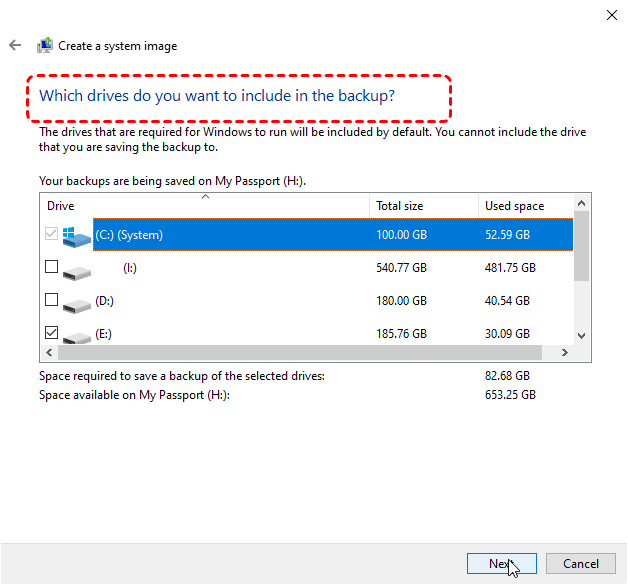This screenshot has height=585, width=628.
Task: Click the horizontal scrollbar left arrow
Action: point(47,353)
